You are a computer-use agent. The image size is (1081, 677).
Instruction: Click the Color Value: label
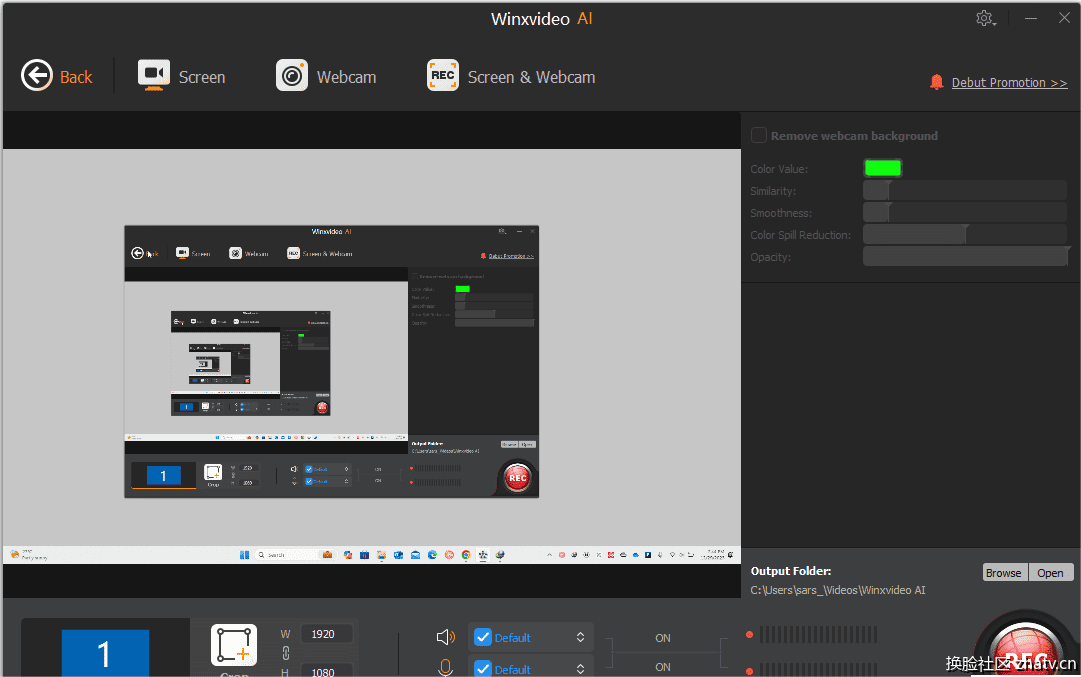[779, 169]
